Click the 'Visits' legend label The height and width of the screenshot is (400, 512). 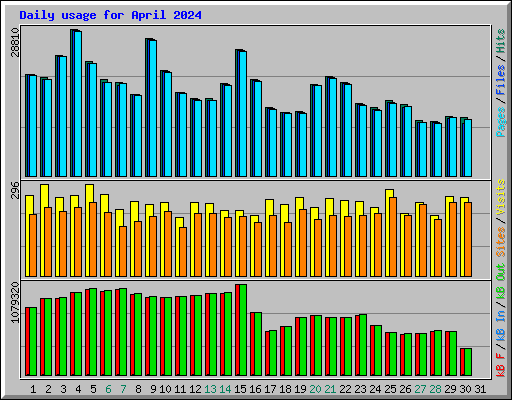coord(501,197)
